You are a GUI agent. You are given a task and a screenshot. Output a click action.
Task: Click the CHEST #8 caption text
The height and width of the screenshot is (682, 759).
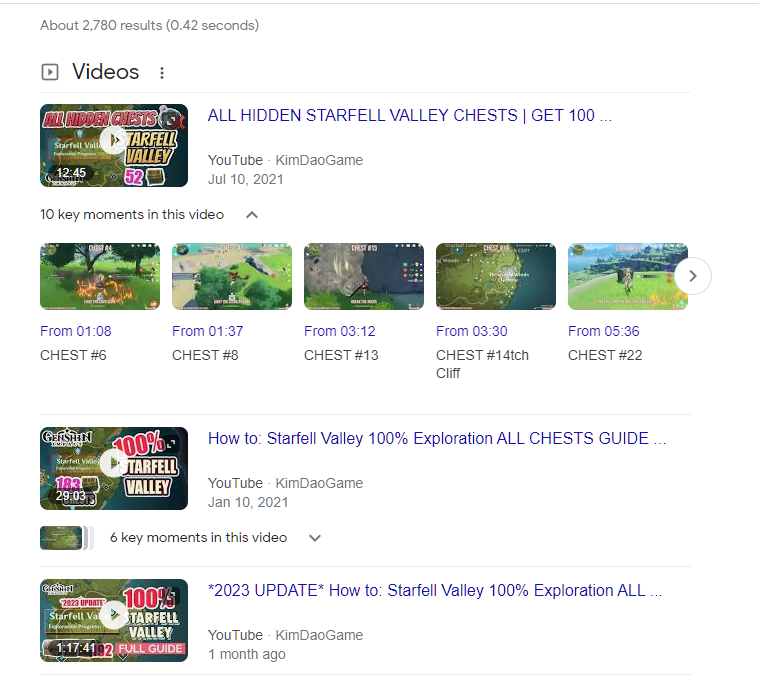[205, 355]
